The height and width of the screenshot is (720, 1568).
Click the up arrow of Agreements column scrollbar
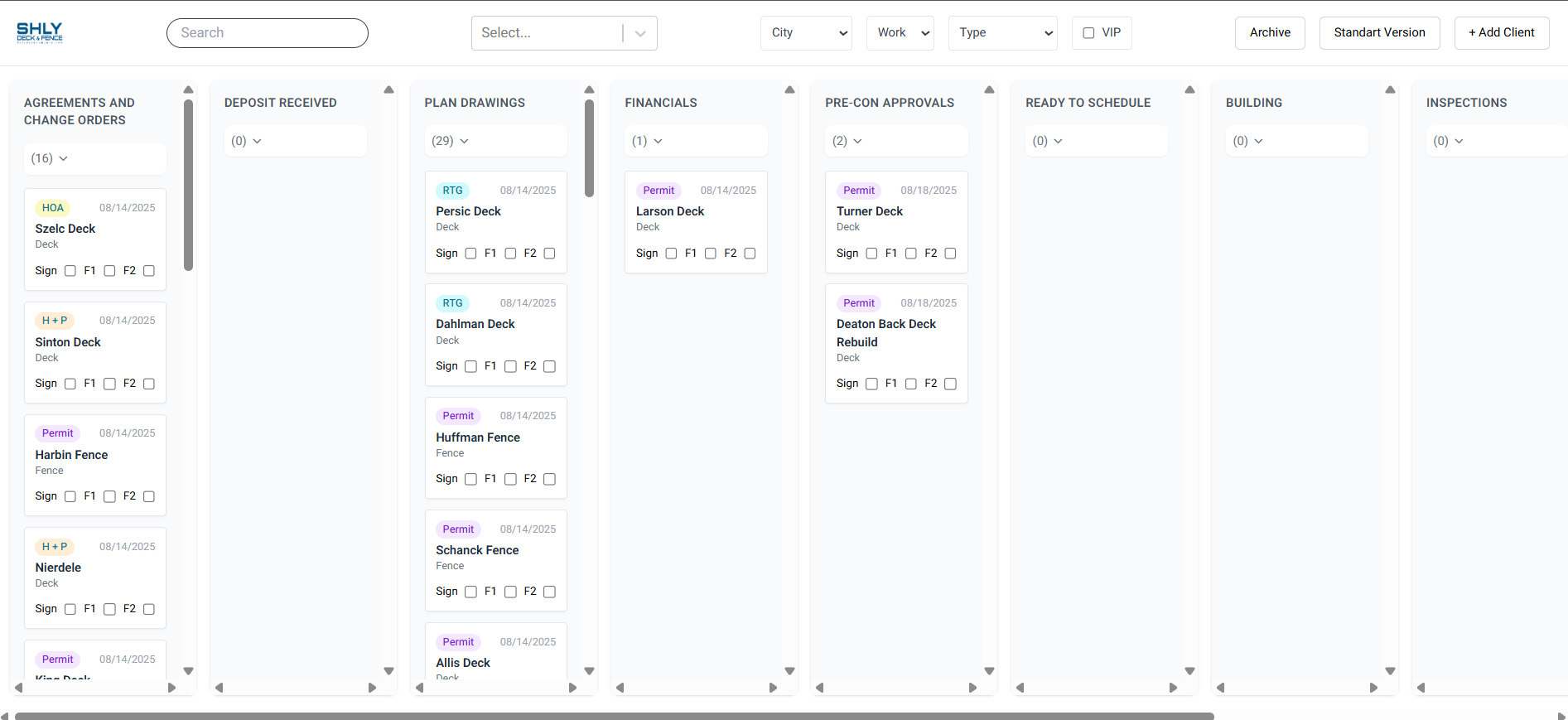click(188, 89)
